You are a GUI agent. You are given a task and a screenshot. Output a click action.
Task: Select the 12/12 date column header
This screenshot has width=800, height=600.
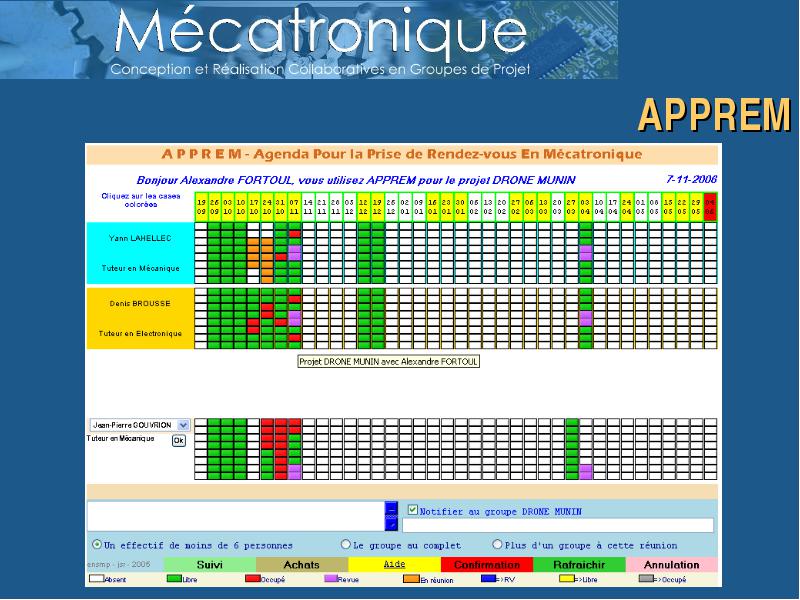click(363, 207)
